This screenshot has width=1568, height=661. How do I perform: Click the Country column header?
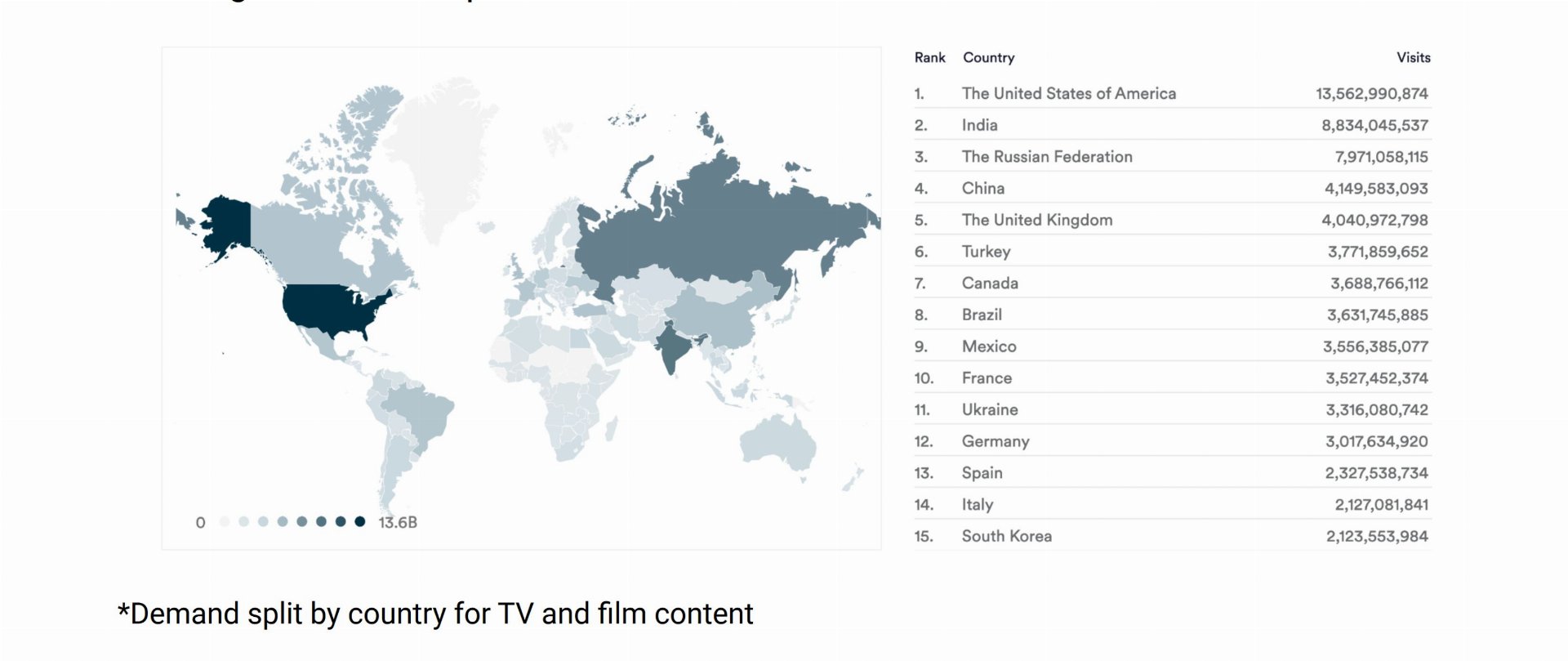(x=988, y=58)
